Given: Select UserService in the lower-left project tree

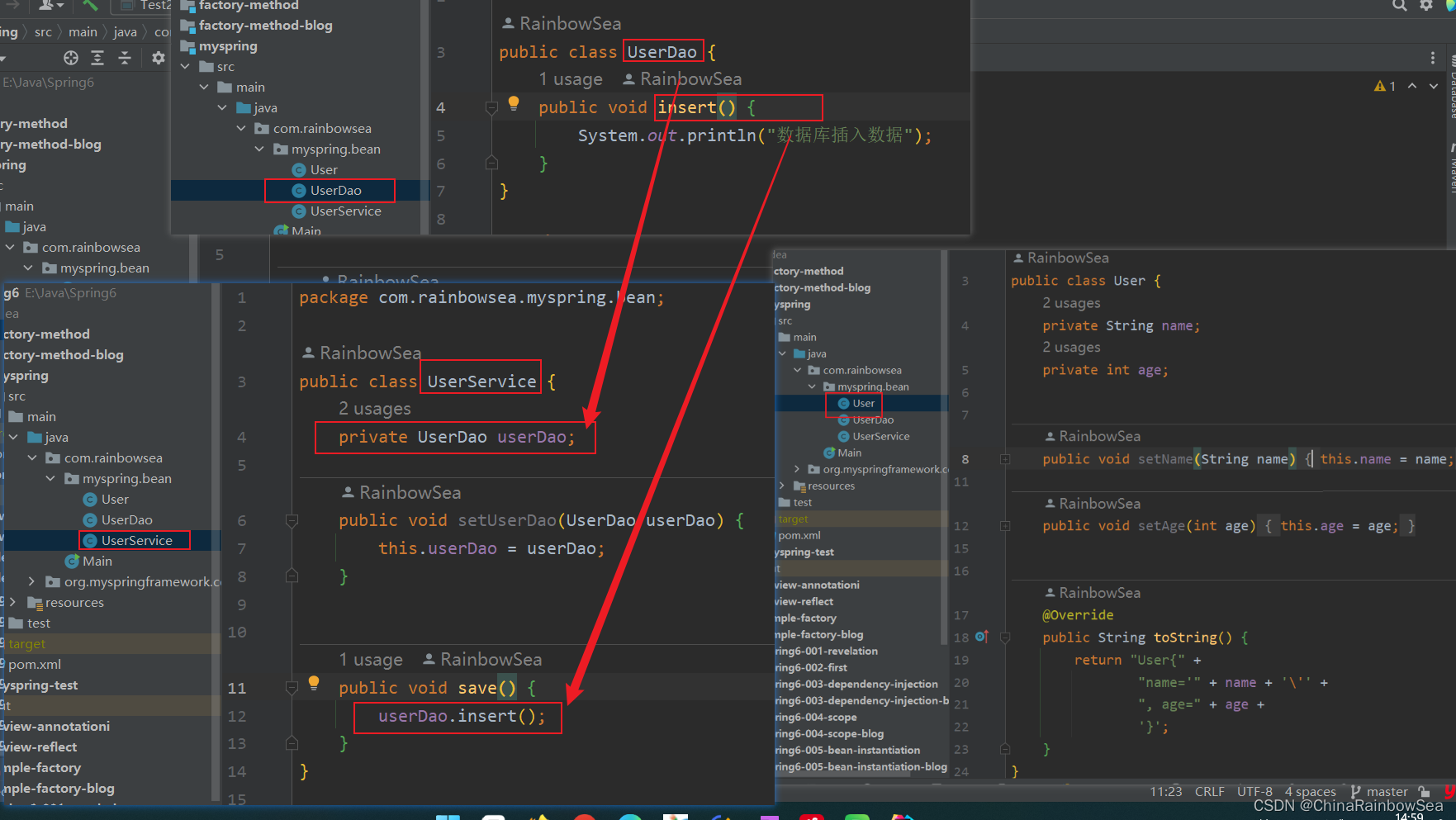Looking at the screenshot, I should tap(136, 540).
